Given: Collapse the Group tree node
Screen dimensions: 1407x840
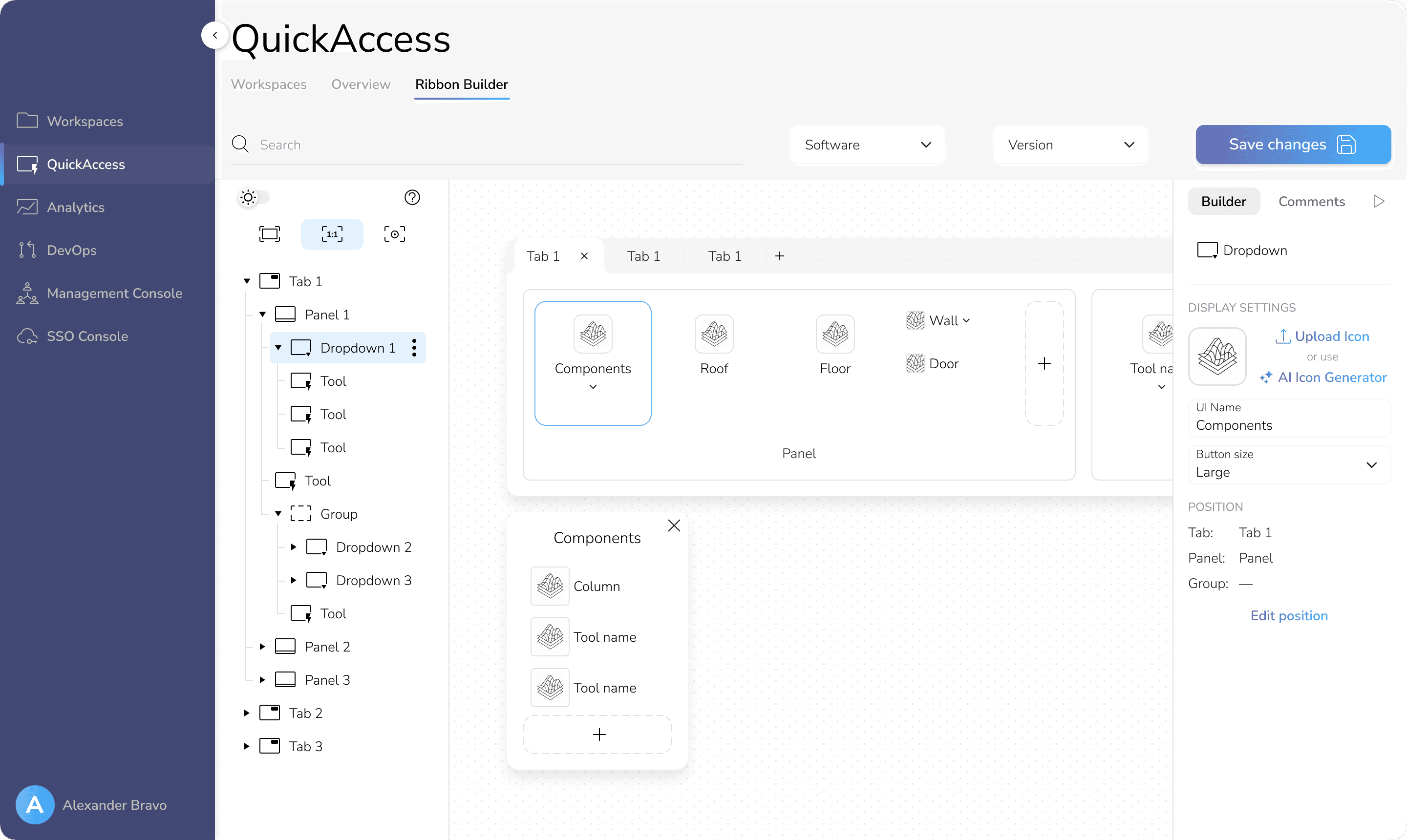Looking at the screenshot, I should pyautogui.click(x=278, y=513).
